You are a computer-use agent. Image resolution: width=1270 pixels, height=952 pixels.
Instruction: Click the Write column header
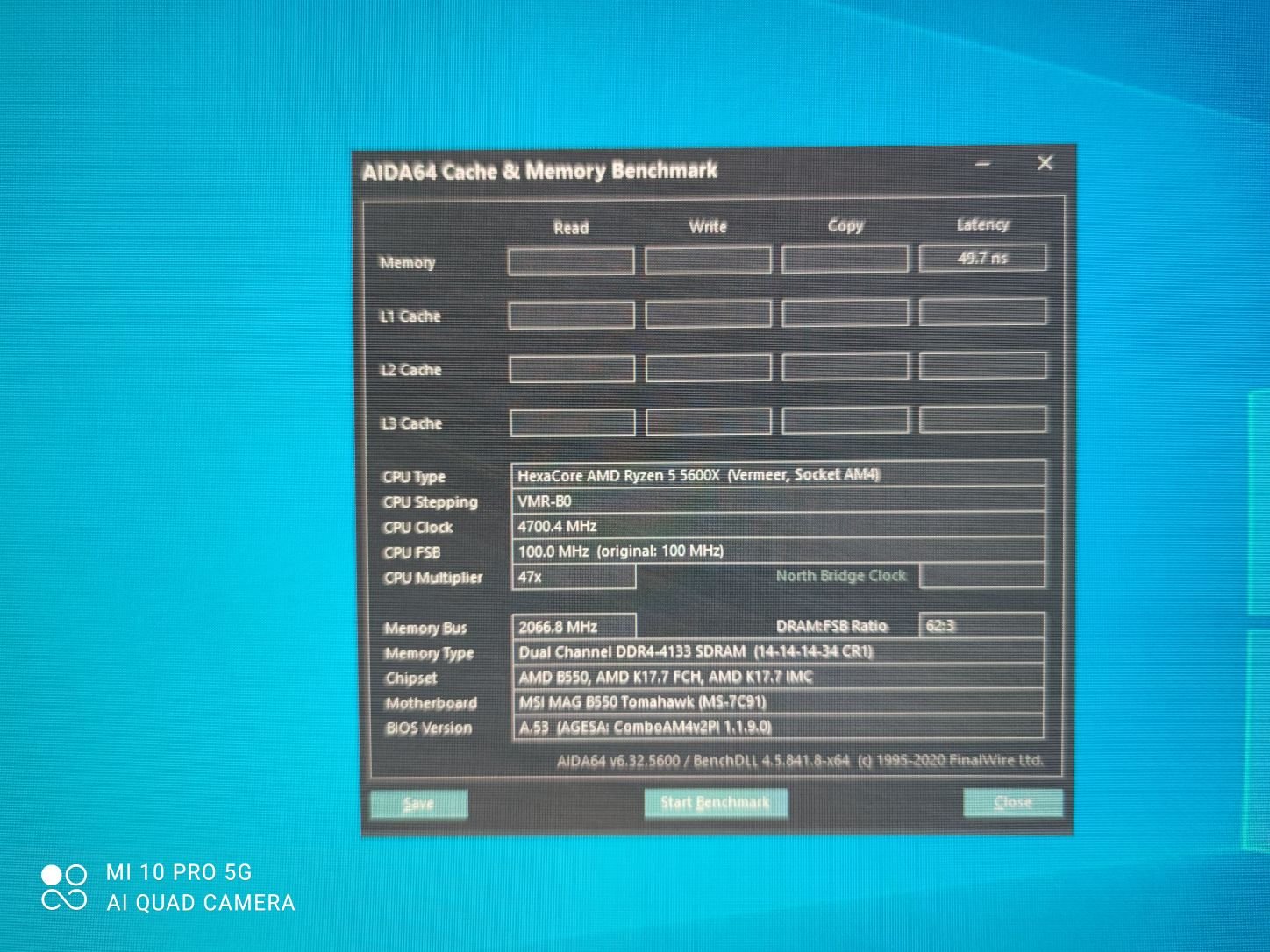(708, 226)
